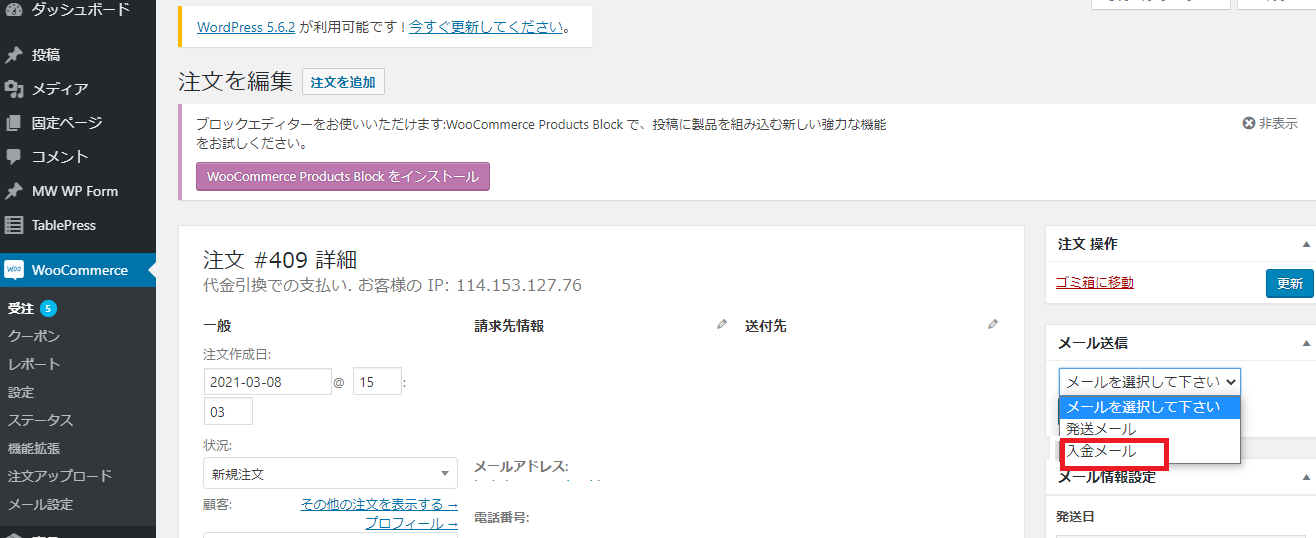Click the pushpin icon beside 投稿

[x=14, y=55]
